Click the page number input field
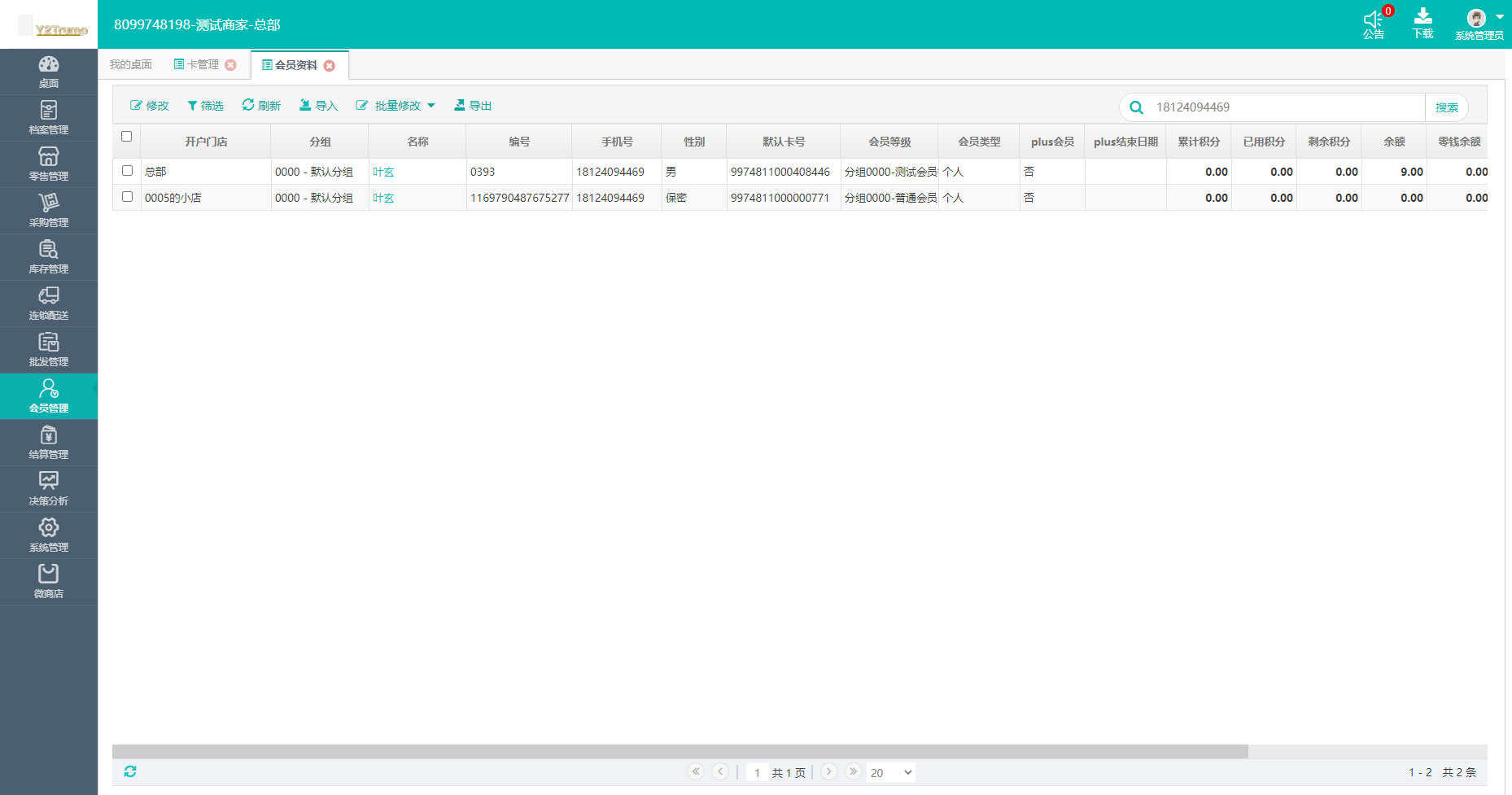Screen dimensions: 1512x795 pyautogui.click(x=757, y=772)
